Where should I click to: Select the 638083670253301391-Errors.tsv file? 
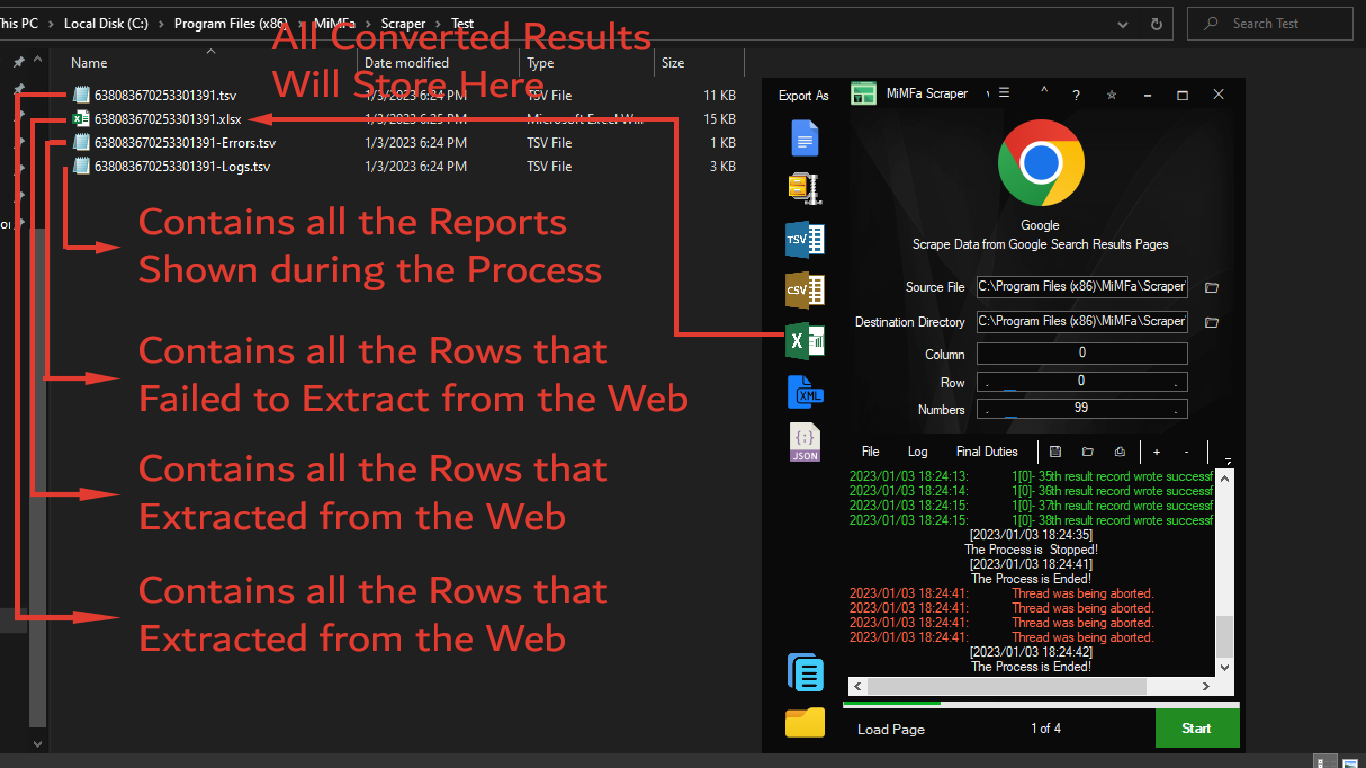(185, 143)
